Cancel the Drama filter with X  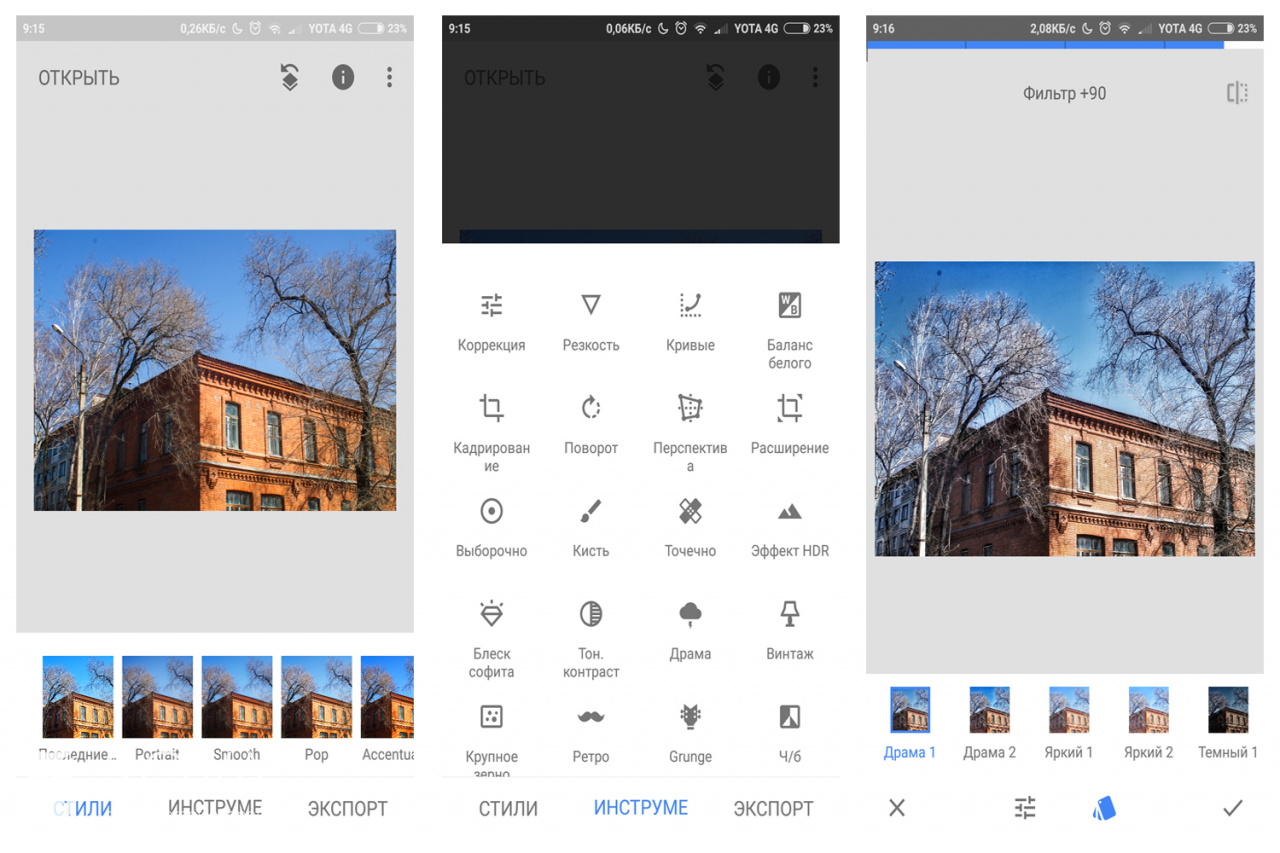pos(897,808)
